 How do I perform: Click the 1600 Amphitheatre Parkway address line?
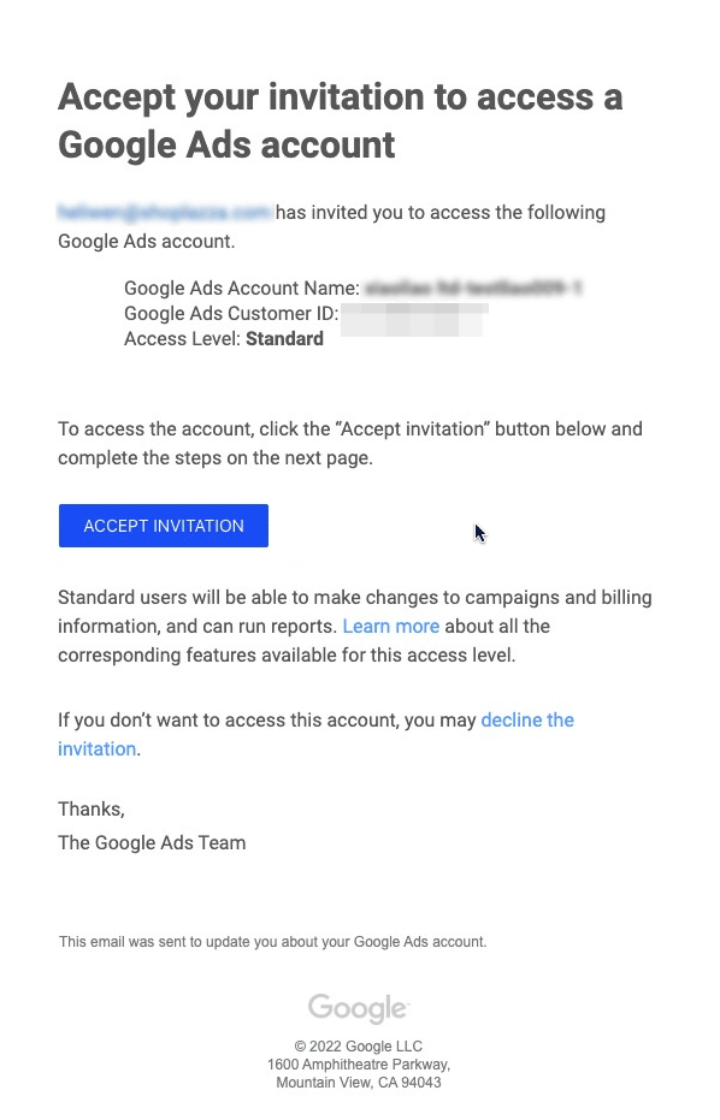point(359,1064)
